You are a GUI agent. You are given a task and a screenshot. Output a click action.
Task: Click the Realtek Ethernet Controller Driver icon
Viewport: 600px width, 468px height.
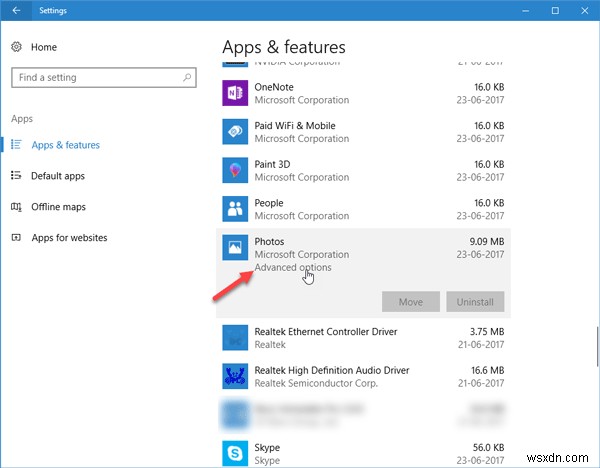pyautogui.click(x=235, y=338)
